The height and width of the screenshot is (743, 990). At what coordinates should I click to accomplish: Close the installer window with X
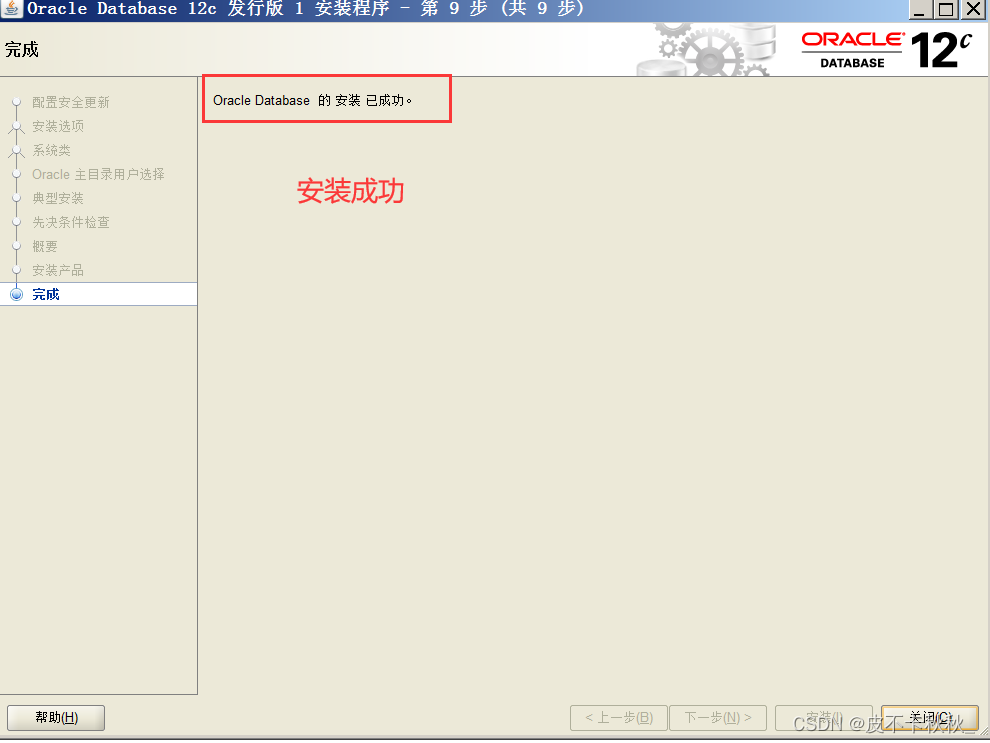(x=973, y=9)
